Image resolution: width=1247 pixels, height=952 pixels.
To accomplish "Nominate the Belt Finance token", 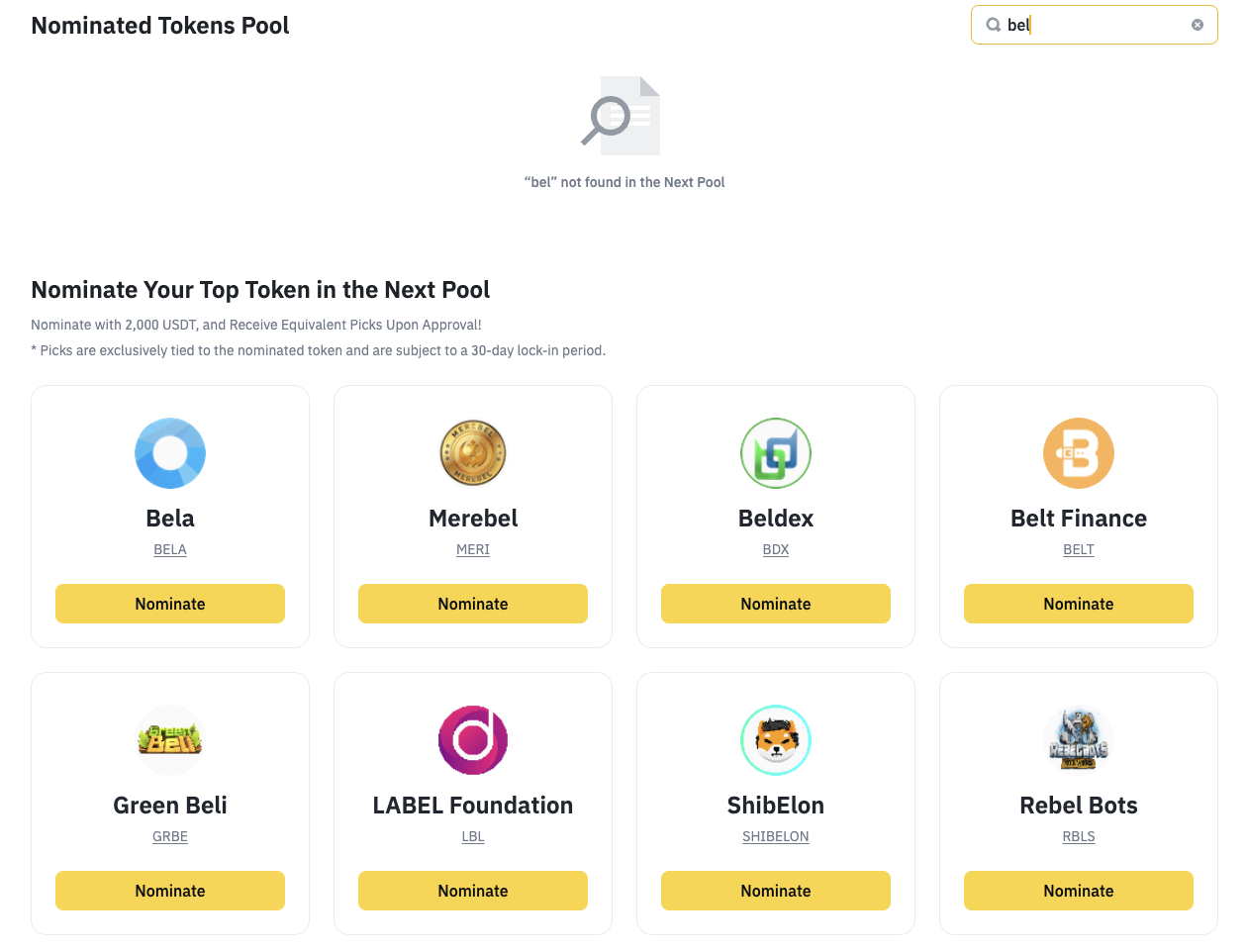I will [x=1079, y=604].
